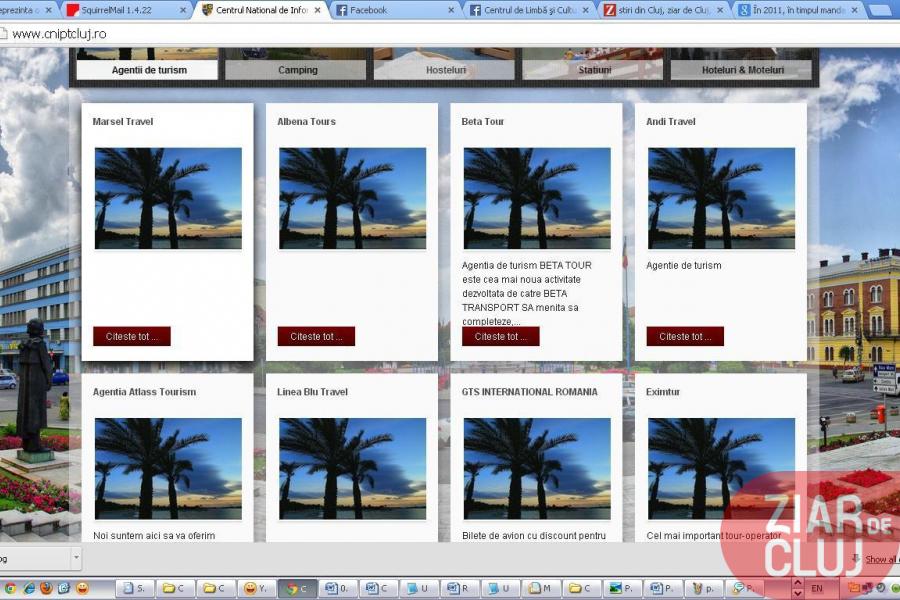This screenshot has height=600, width=900.
Task: Switch to the SquirrelMail 1.4.22 tab
Action: click(126, 10)
